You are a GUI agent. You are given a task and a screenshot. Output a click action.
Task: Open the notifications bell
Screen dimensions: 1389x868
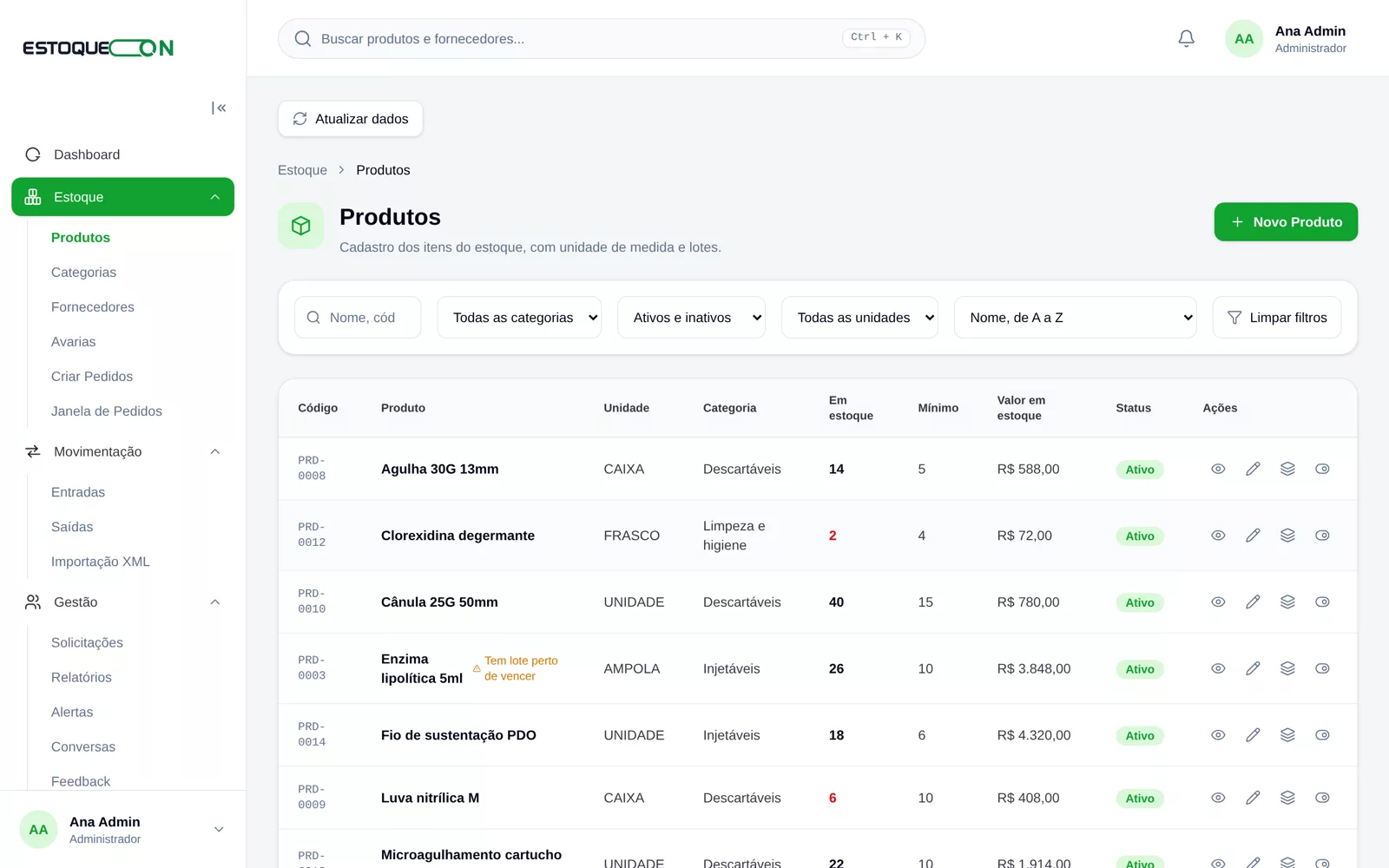click(x=1186, y=38)
